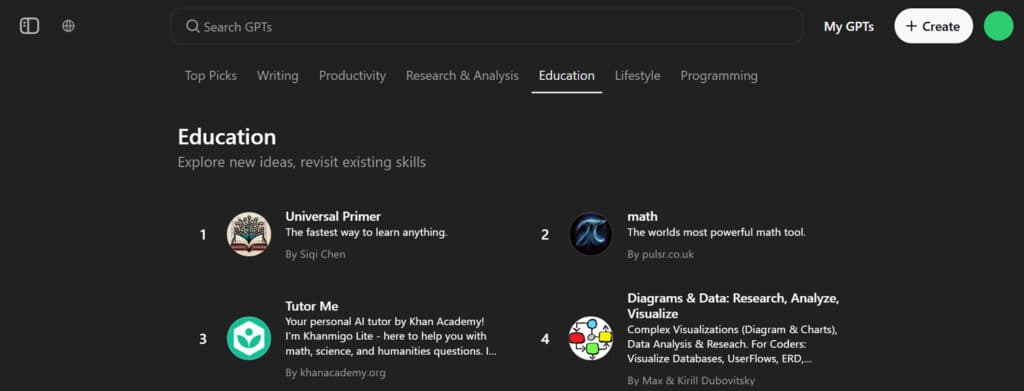Switch to the Writing tab
1024x391 pixels.
tap(278, 76)
